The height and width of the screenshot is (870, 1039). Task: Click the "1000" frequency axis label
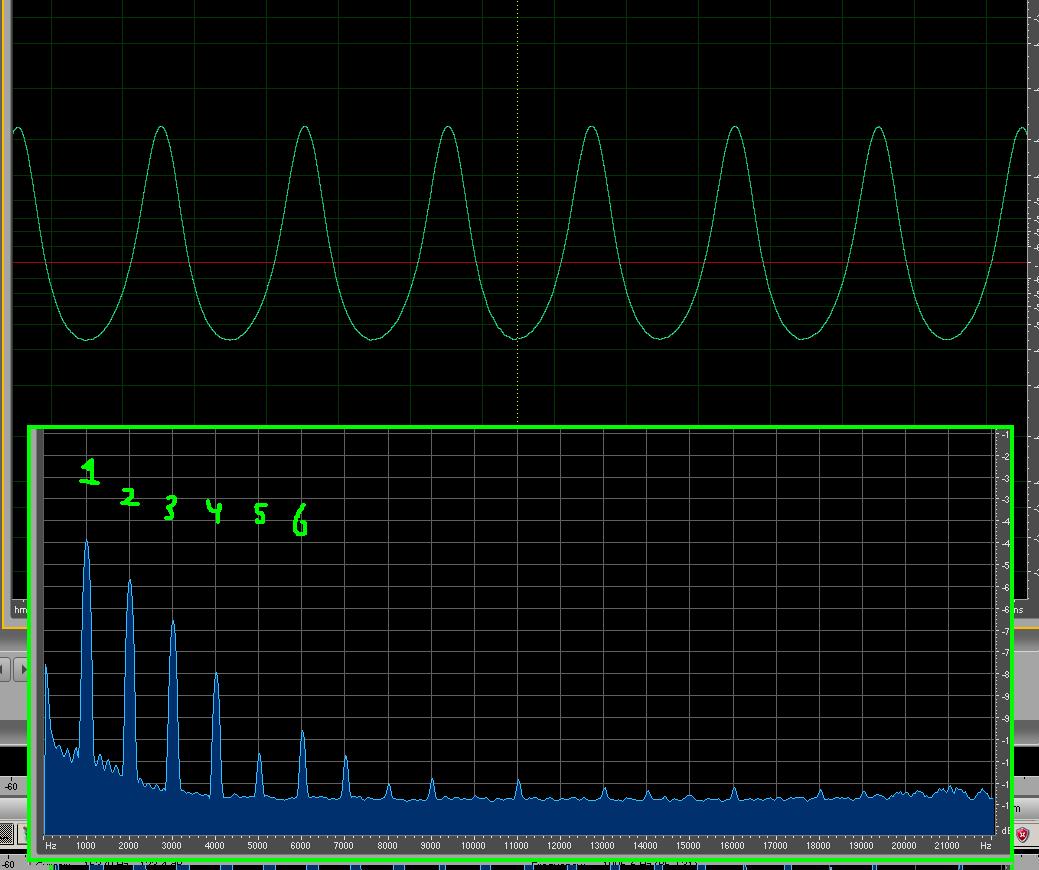click(85, 845)
